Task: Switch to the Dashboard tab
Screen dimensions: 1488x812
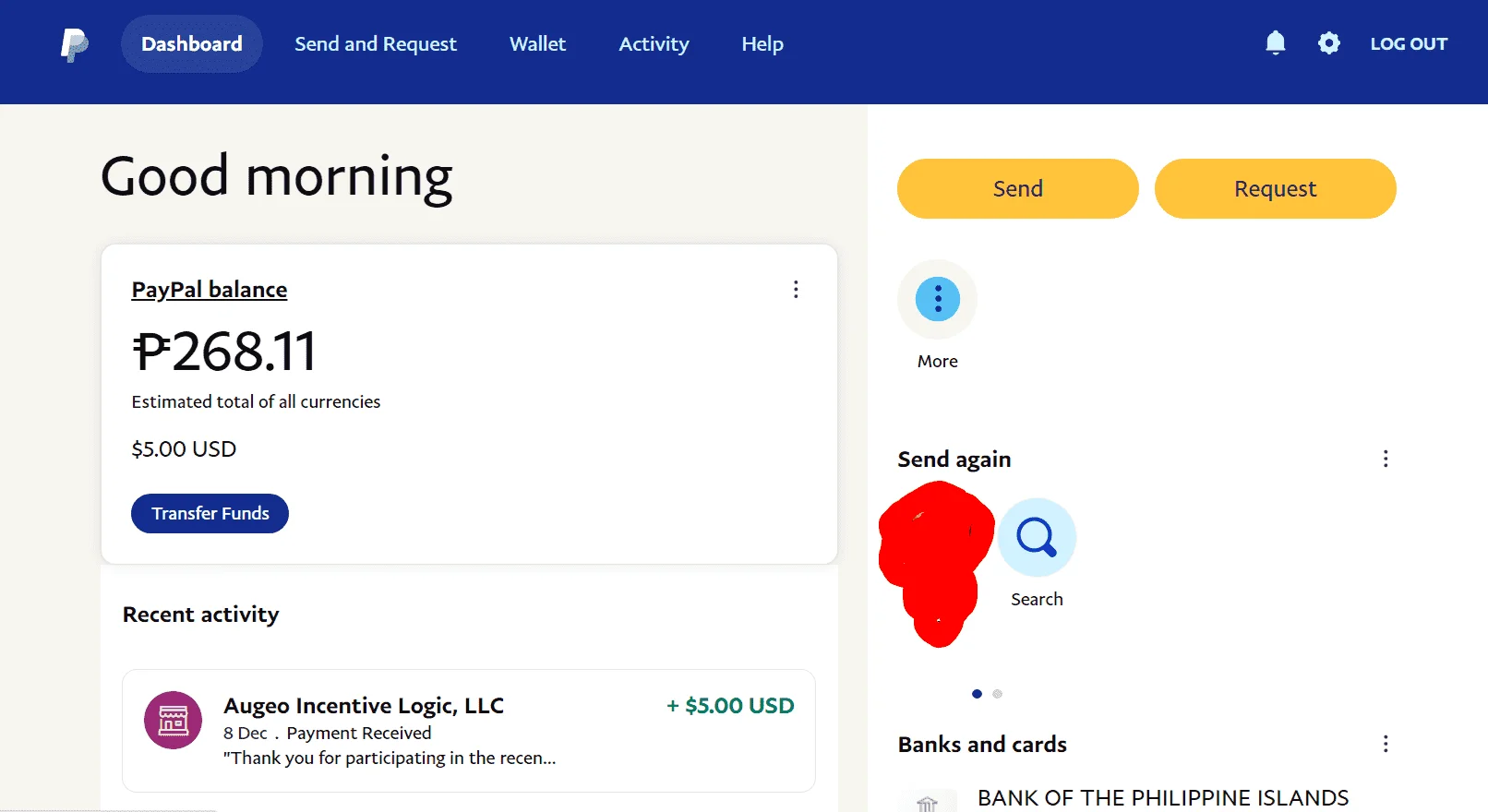Action: [192, 43]
